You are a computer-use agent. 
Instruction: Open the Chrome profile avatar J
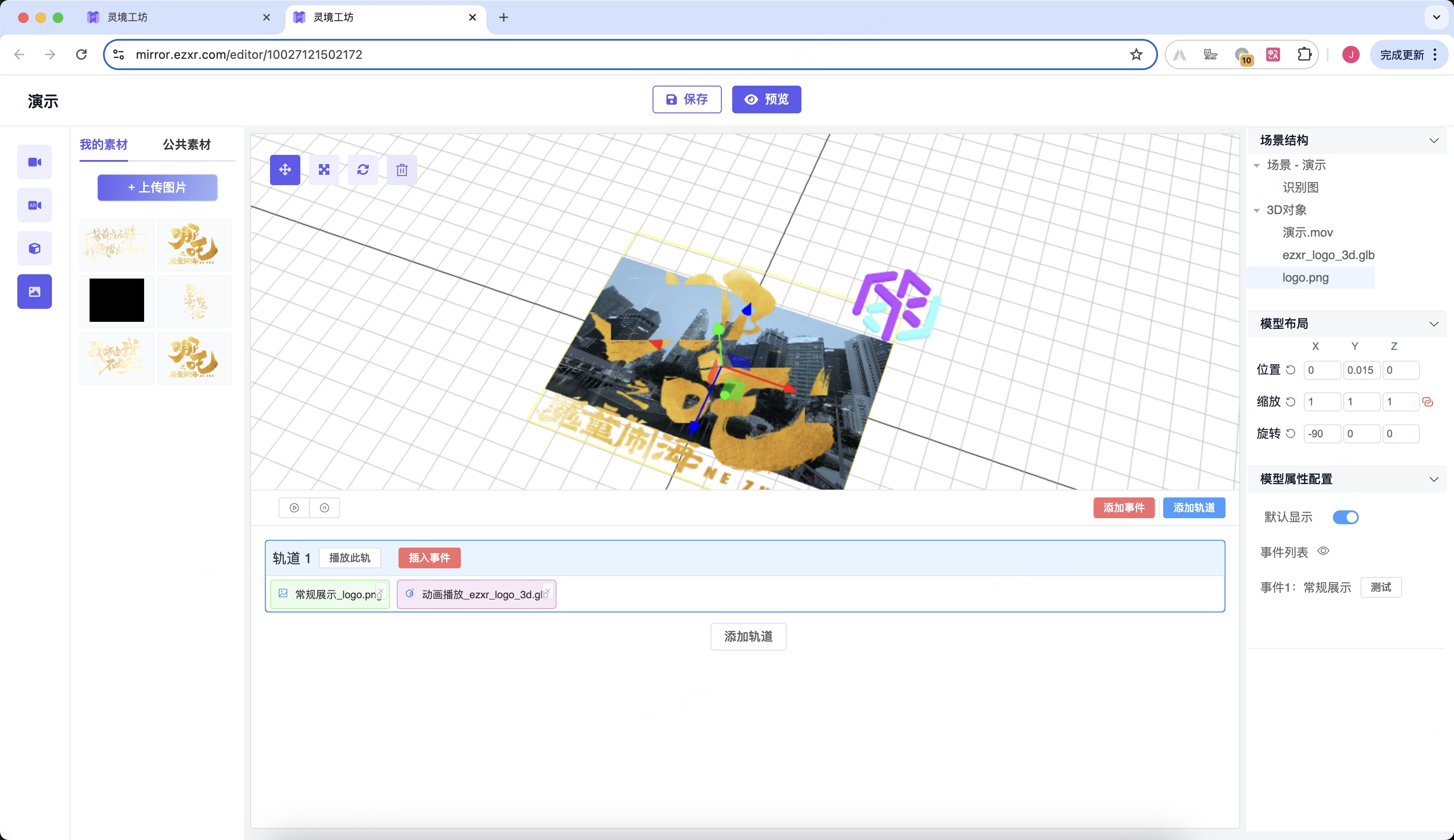pos(1351,54)
